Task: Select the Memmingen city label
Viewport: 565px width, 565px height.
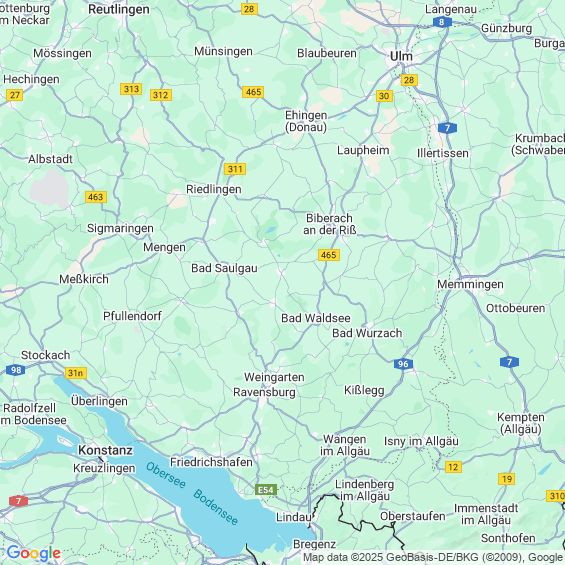Action: (470, 284)
